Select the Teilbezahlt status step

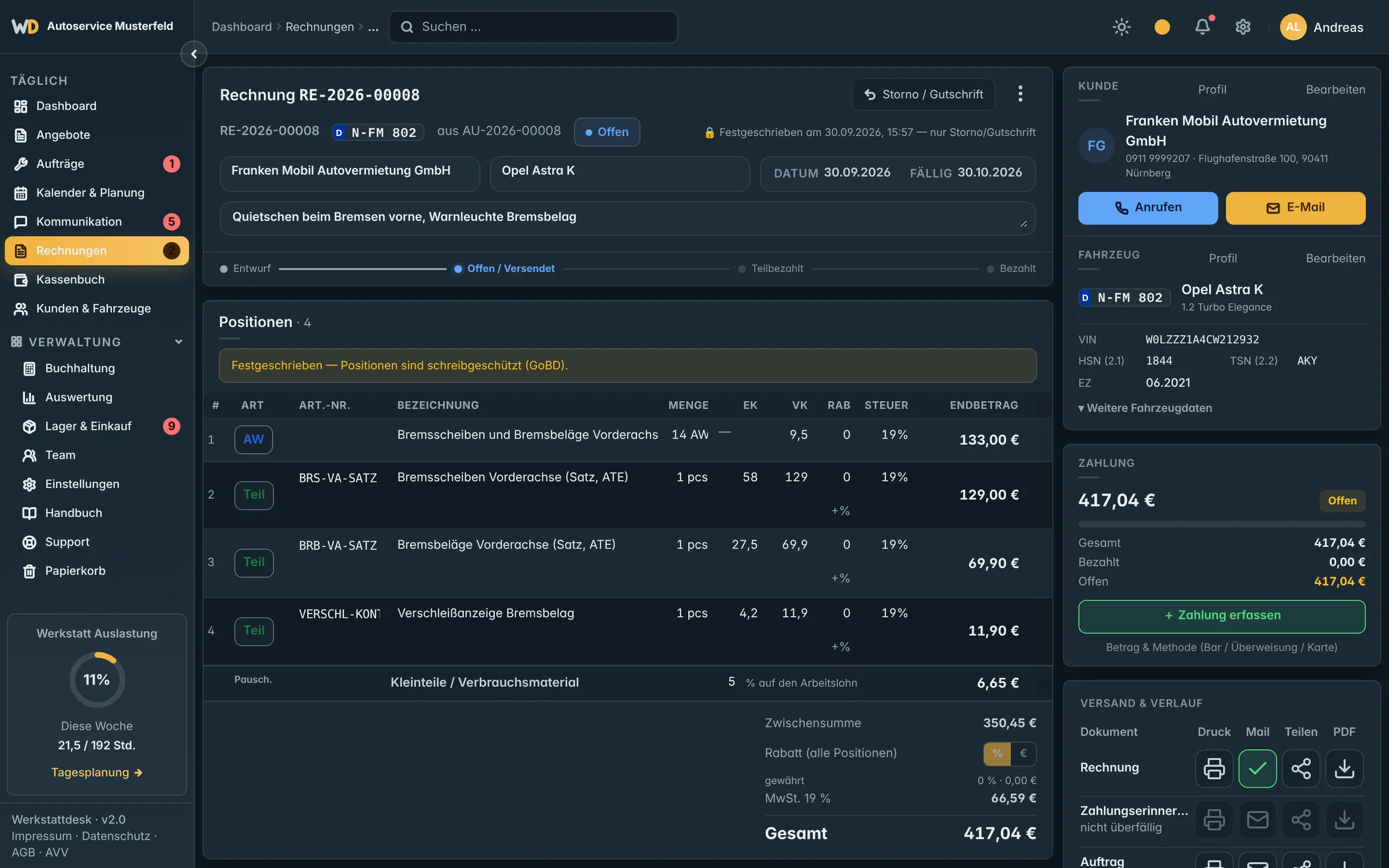pyautogui.click(x=771, y=269)
